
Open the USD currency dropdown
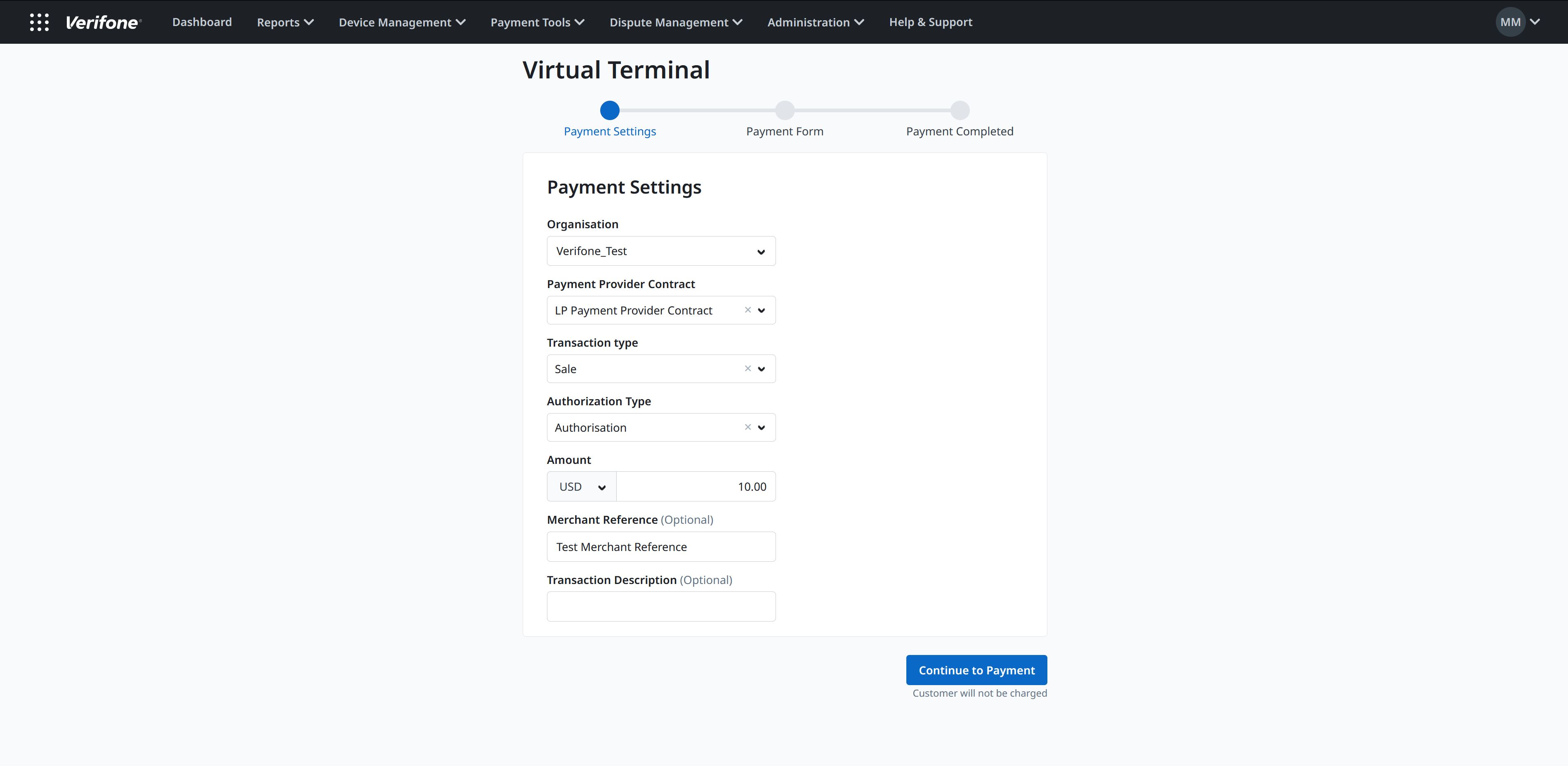(601, 487)
